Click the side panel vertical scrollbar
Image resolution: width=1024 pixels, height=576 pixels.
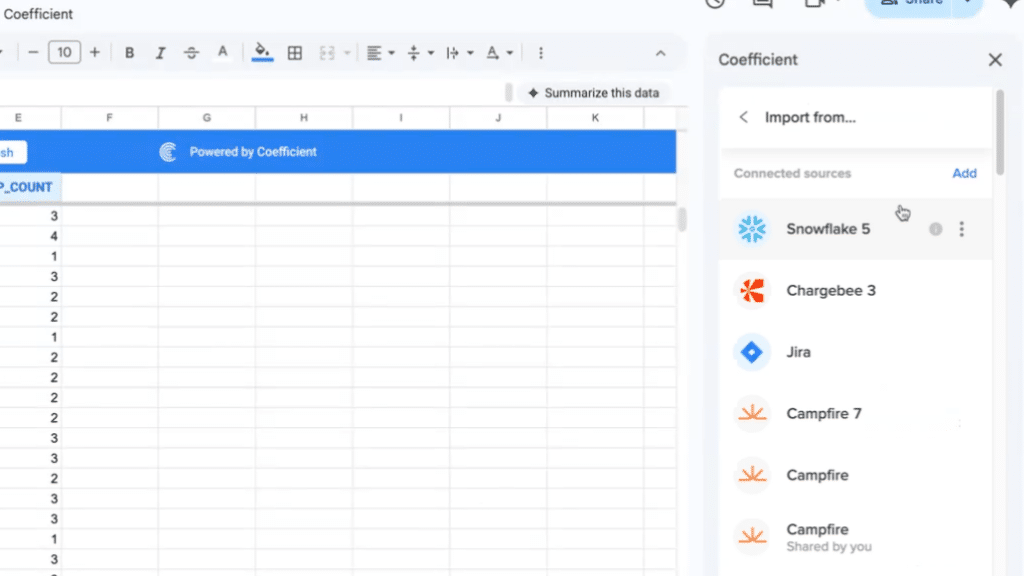click(999, 133)
